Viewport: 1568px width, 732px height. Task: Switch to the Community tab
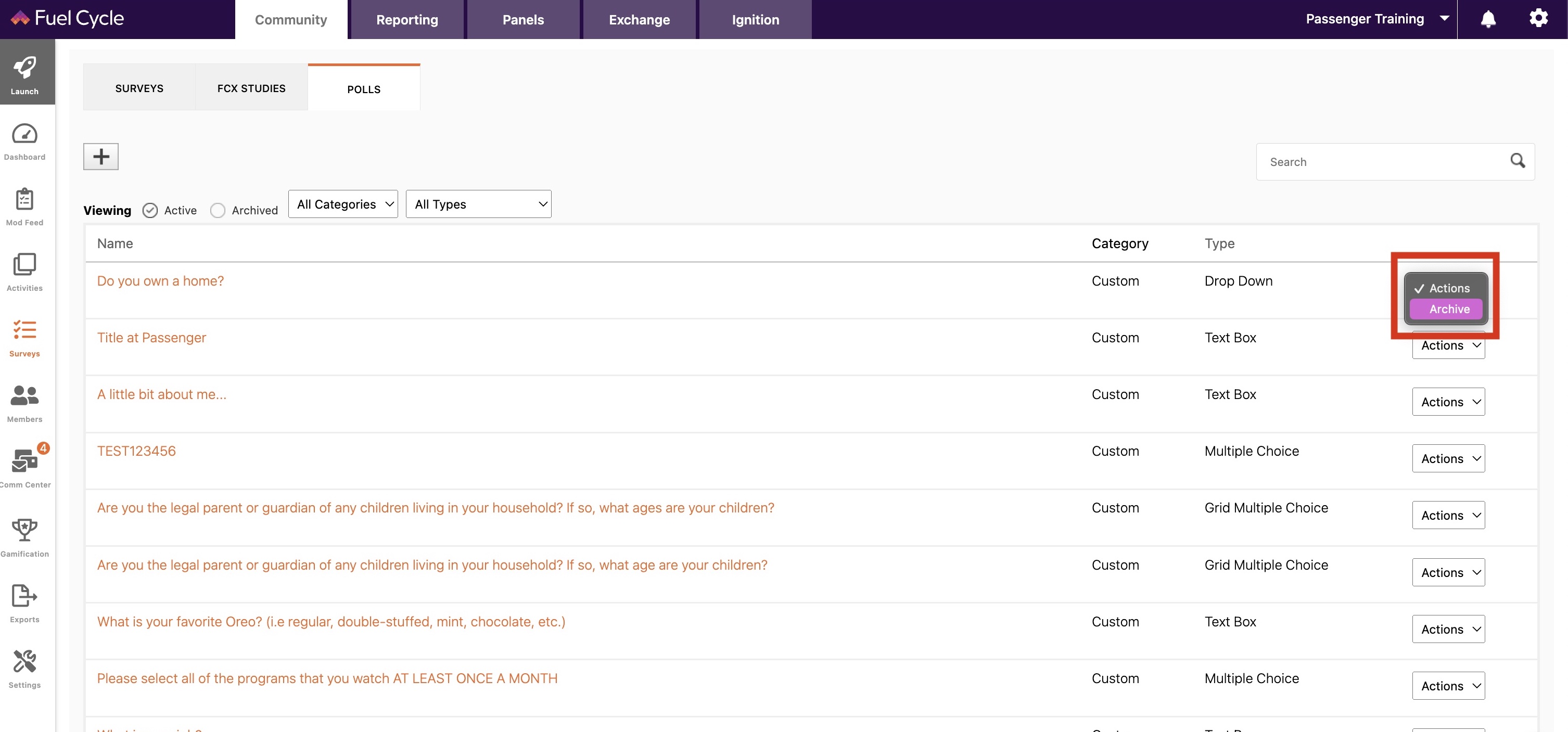[291, 19]
